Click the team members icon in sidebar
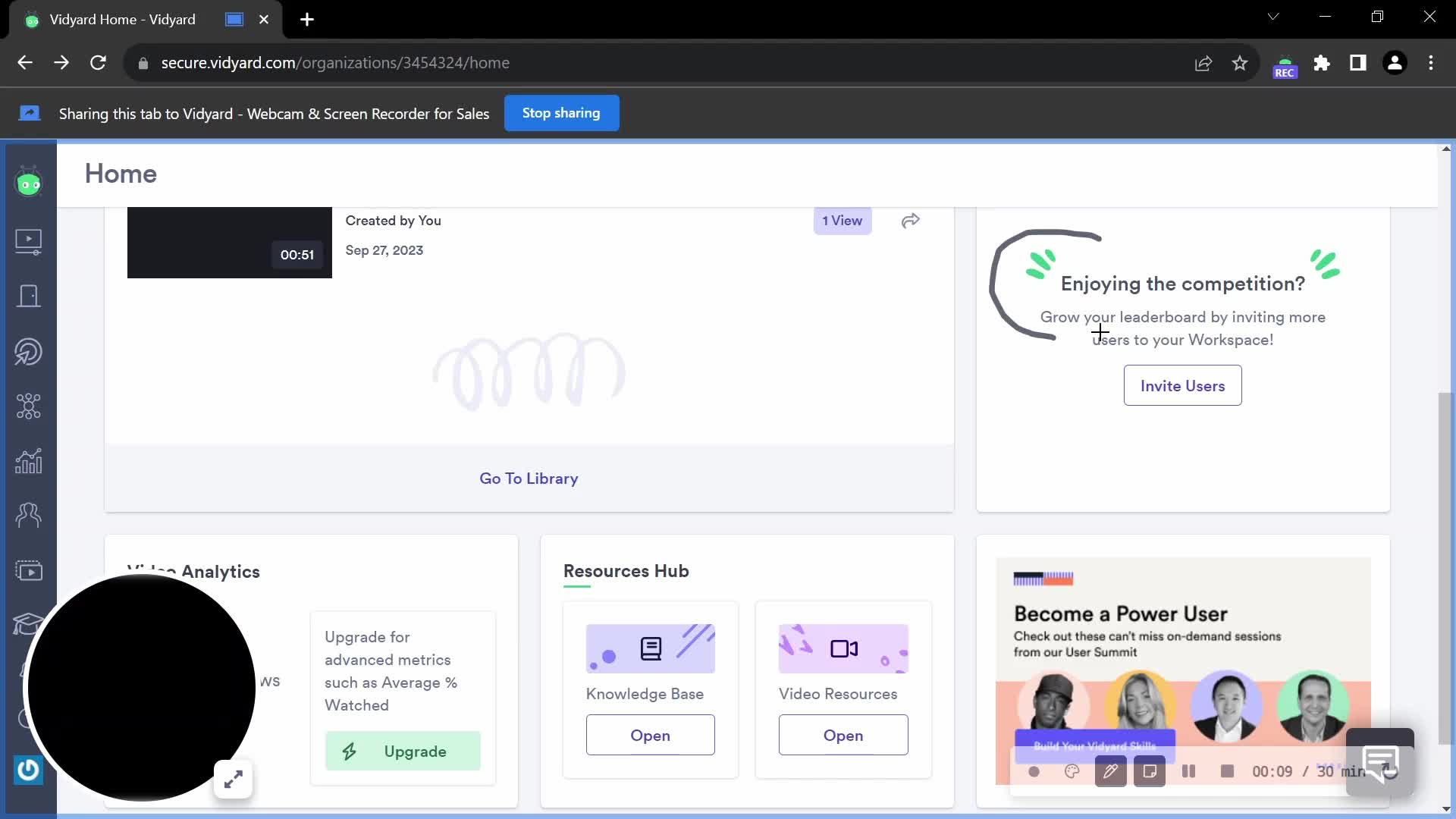1456x819 pixels. pyautogui.click(x=28, y=516)
